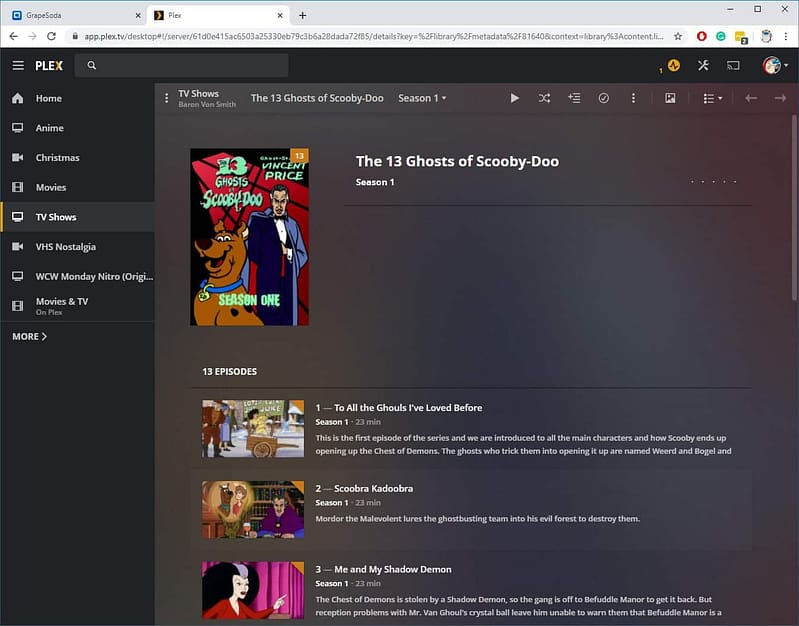Go to Home in sidebar
The image size is (799, 626).
click(x=77, y=98)
